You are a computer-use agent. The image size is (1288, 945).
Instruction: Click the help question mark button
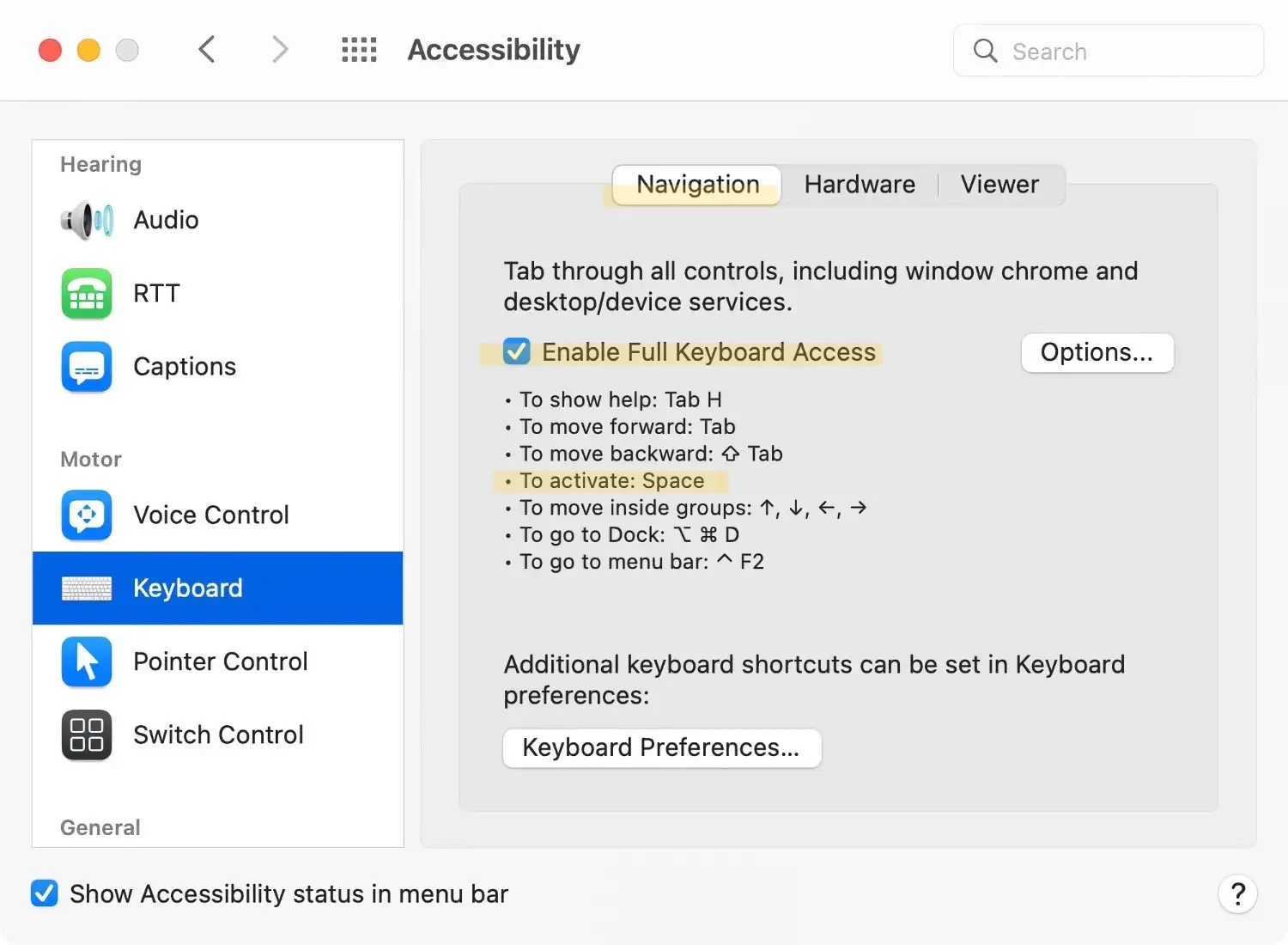(1237, 894)
